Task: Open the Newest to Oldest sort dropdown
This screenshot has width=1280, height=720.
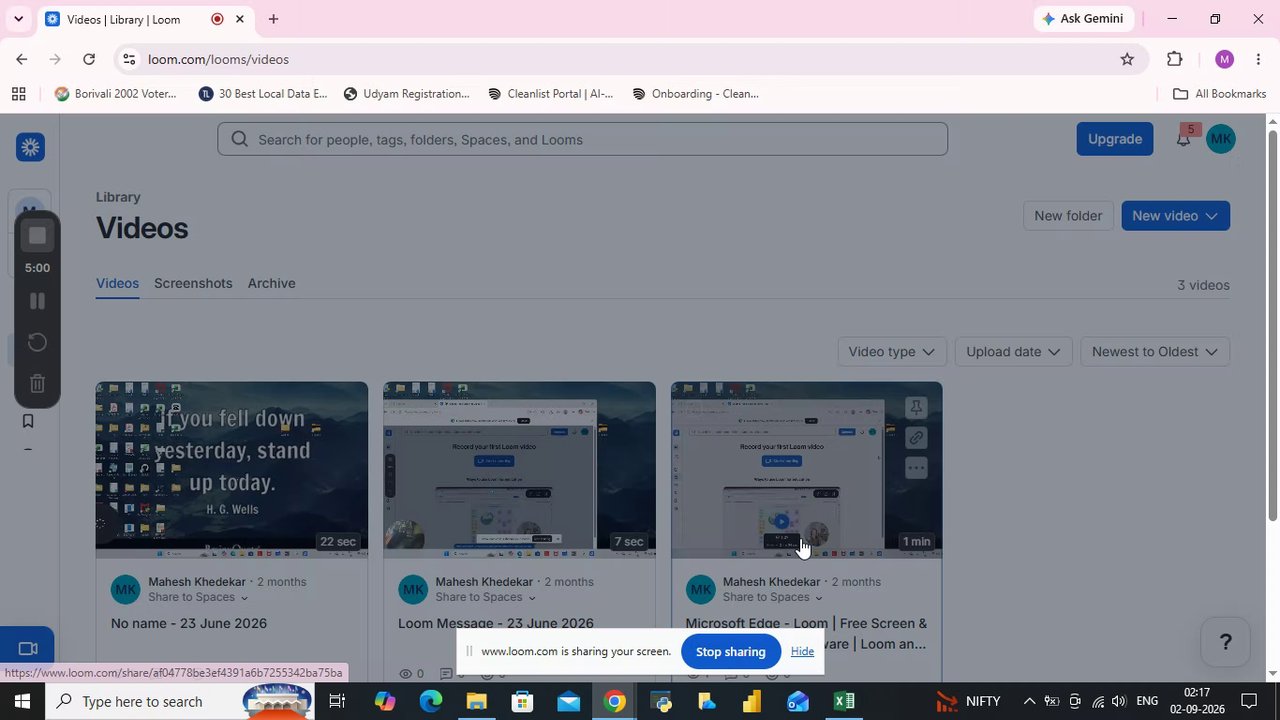Action: point(1154,352)
